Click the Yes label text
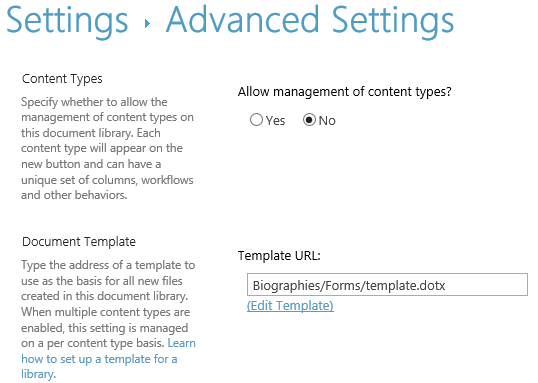The width and height of the screenshot is (538, 383). point(276,121)
